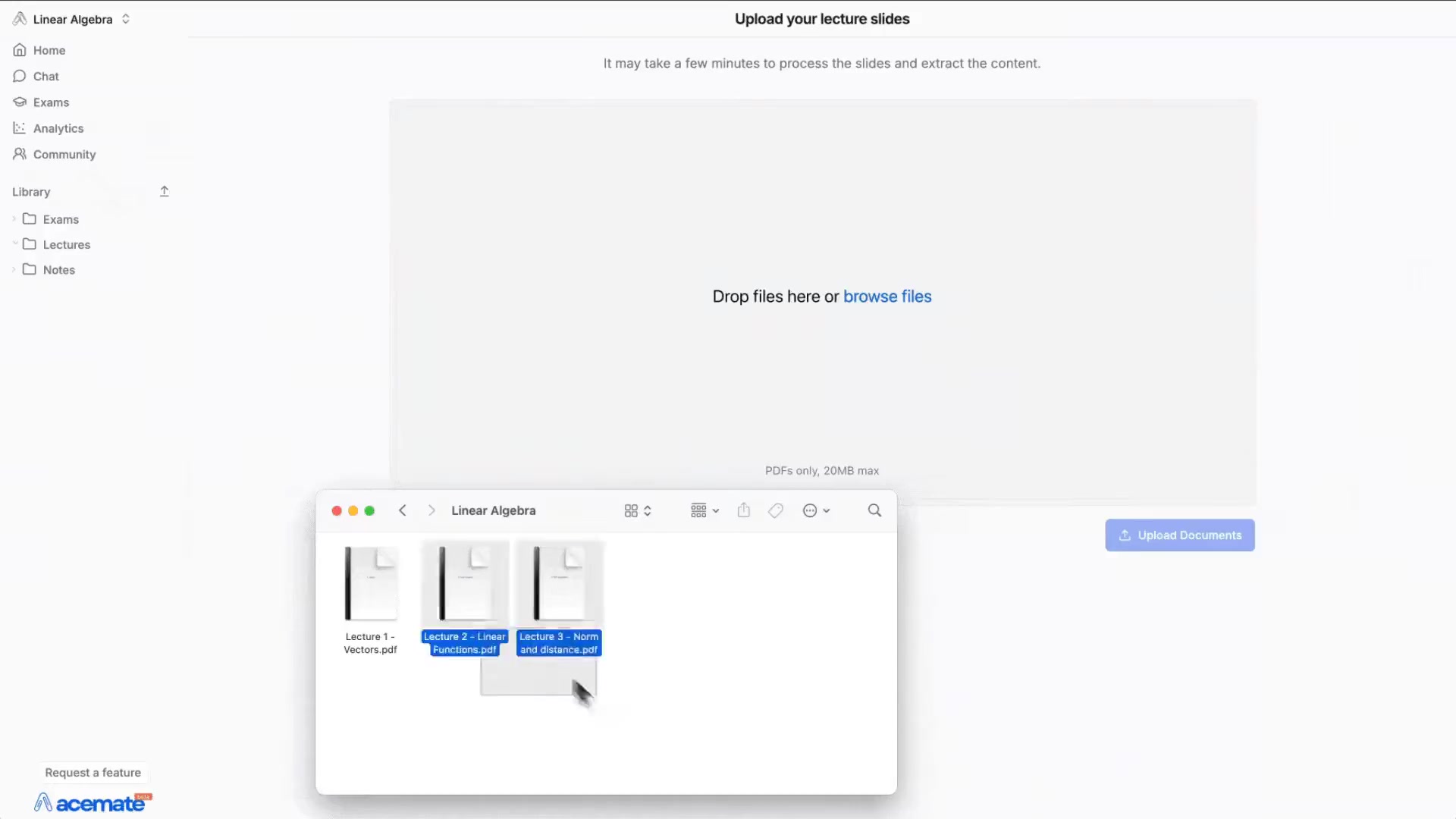Open Linear Algebra course switcher
Viewport: 1456px width, 819px height.
73,19
